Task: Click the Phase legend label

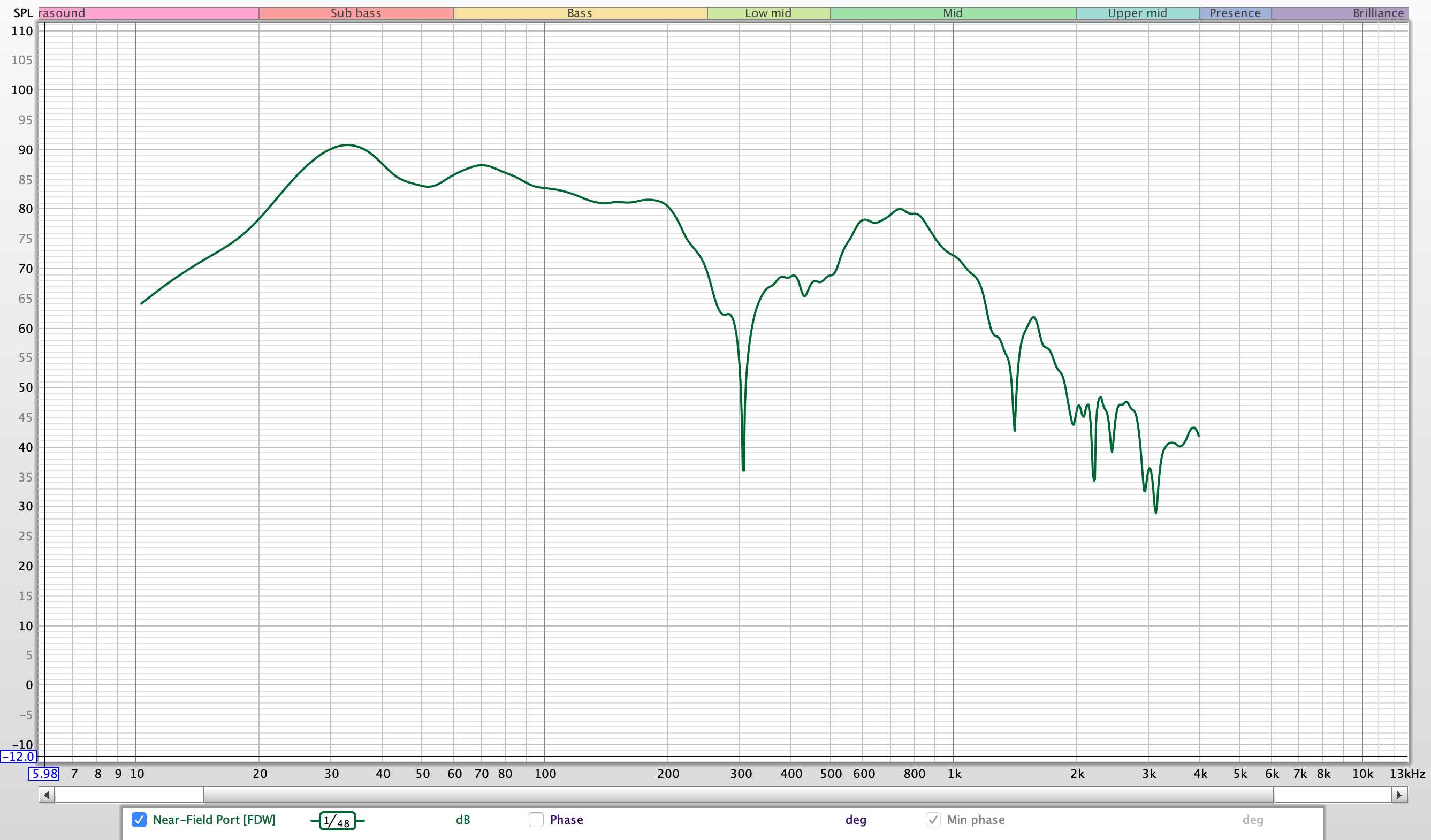Action: tap(566, 820)
